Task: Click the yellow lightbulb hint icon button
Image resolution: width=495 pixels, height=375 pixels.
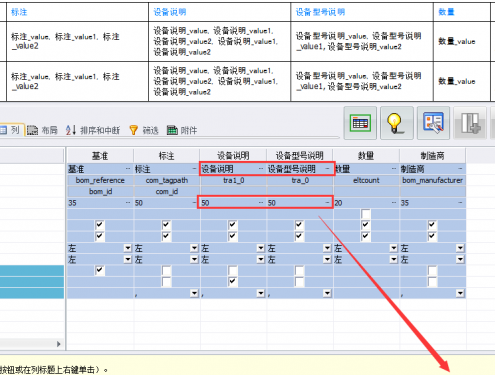Action: (397, 123)
